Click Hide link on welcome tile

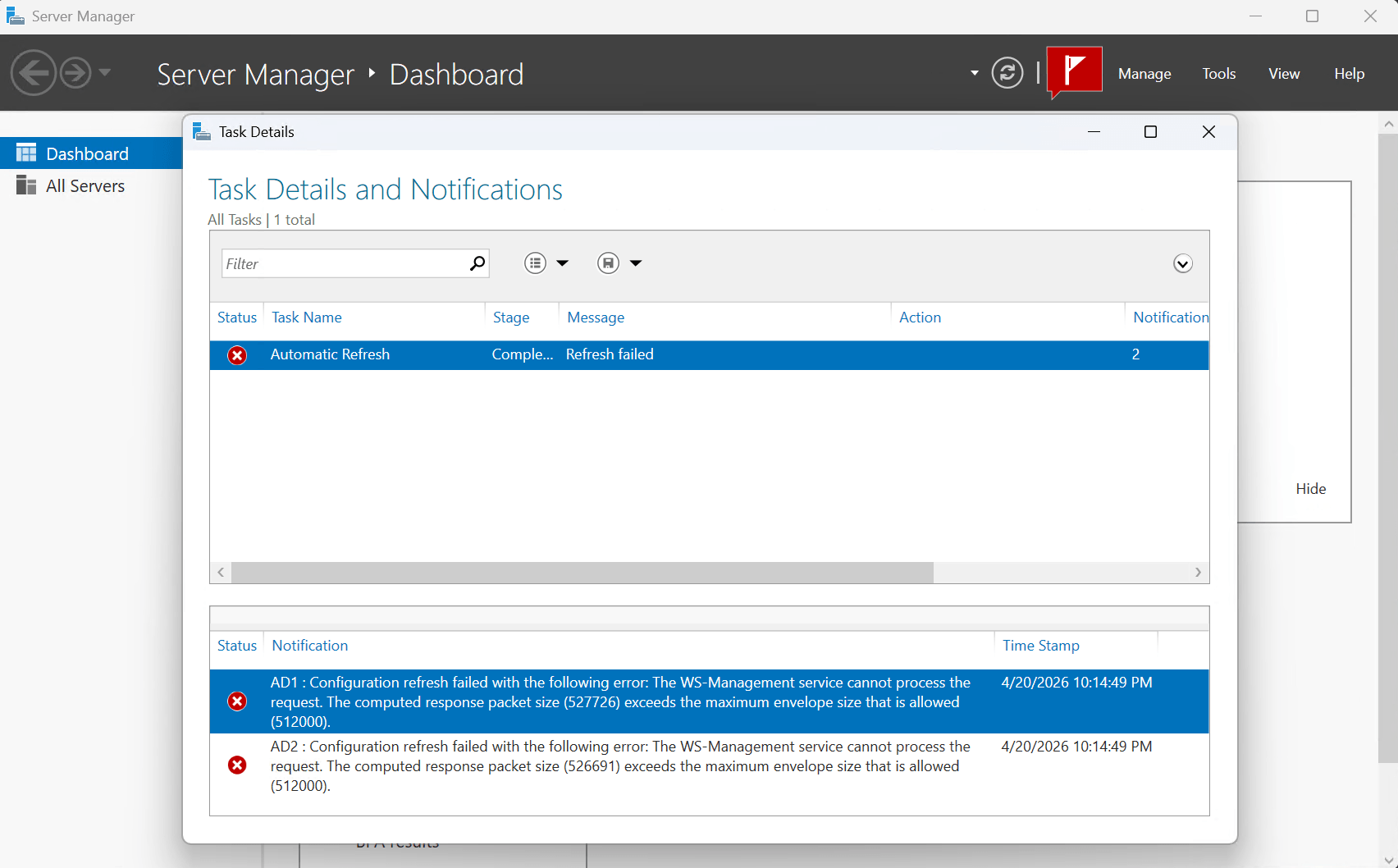point(1310,489)
